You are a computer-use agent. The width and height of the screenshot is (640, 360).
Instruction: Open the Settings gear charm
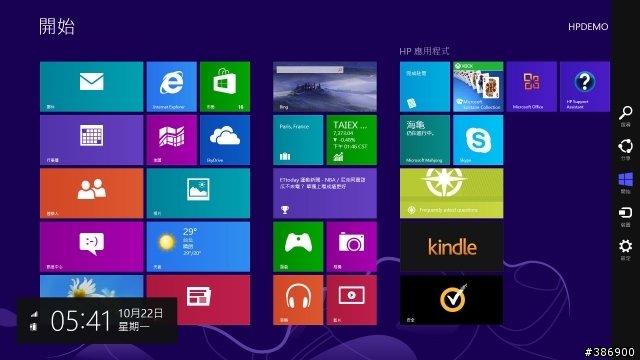[625, 250]
